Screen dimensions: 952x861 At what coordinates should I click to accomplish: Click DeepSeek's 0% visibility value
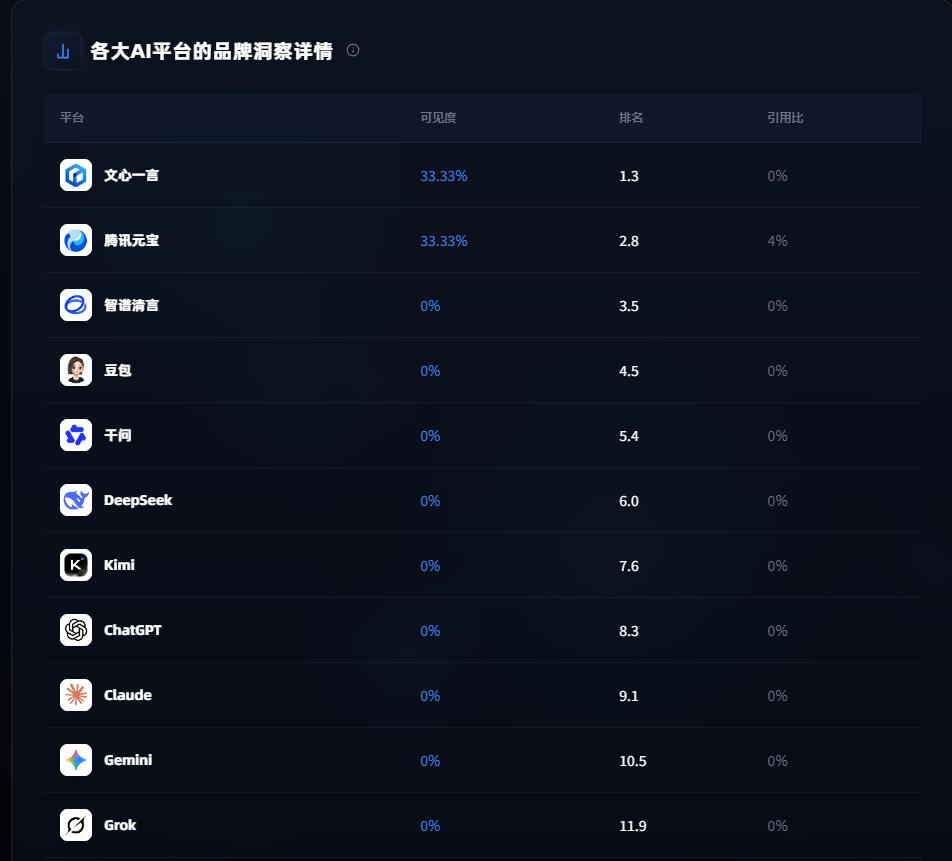pos(430,501)
